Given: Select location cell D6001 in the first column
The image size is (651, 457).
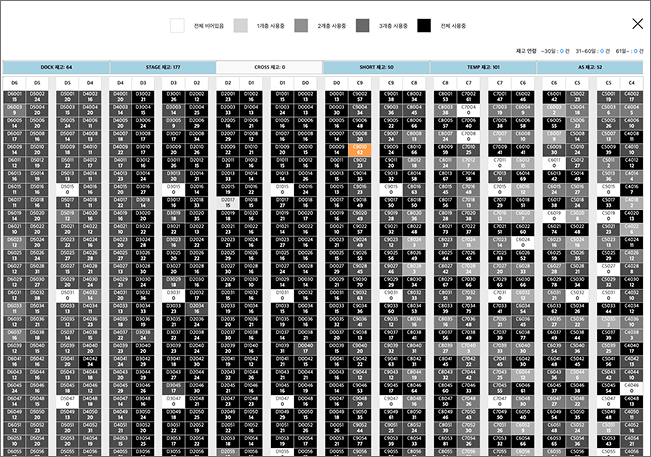Looking at the screenshot, I should point(14,96).
